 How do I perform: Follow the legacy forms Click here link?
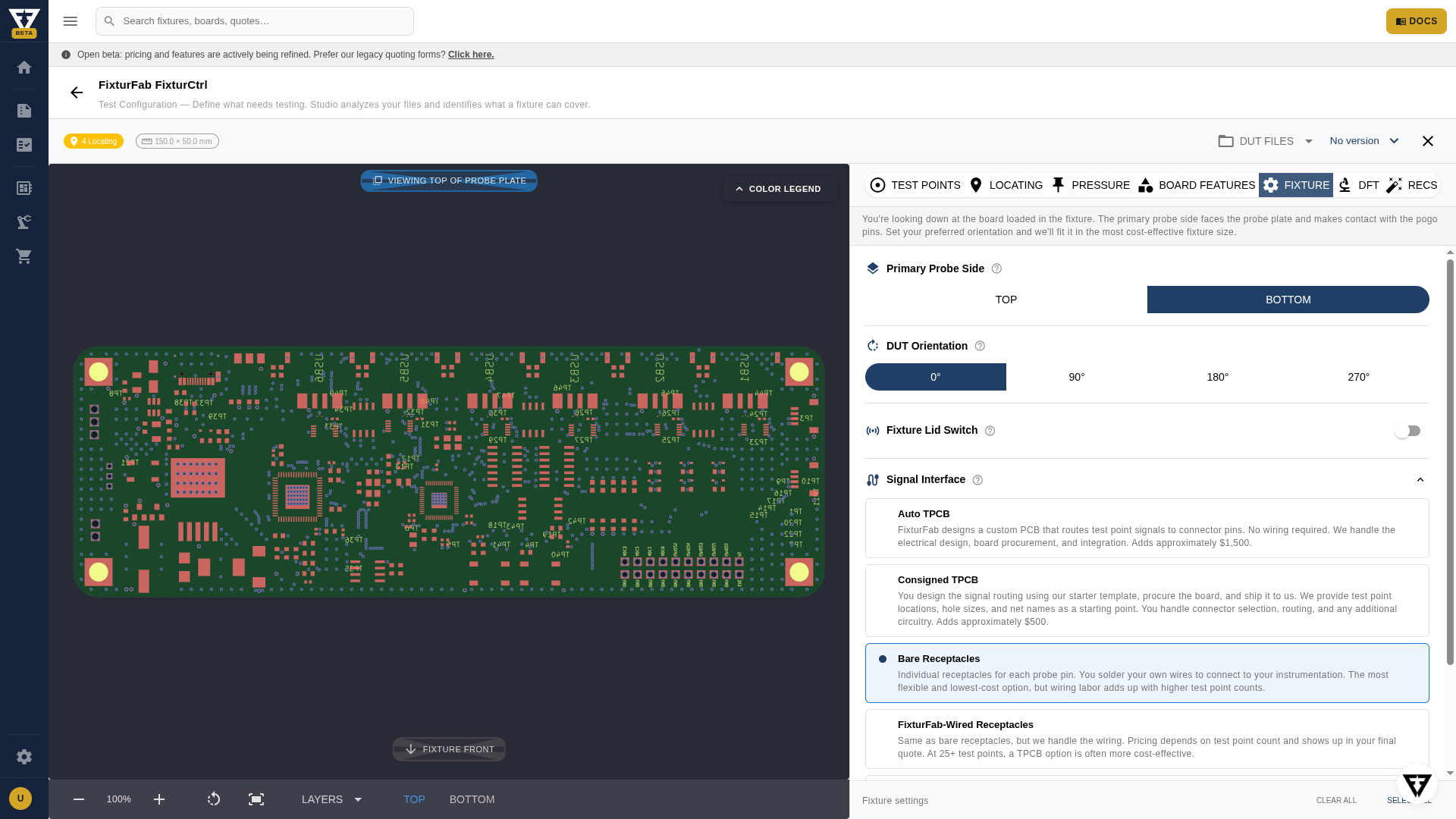coord(471,55)
